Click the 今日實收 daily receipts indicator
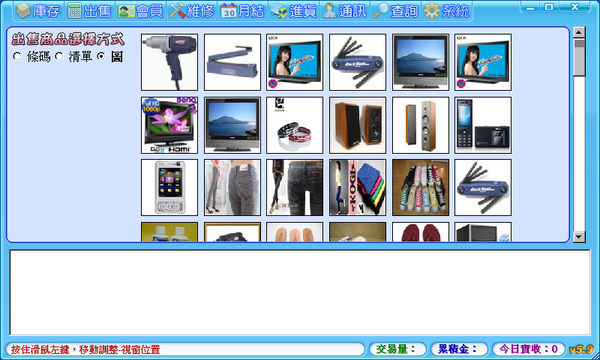This screenshot has width=600, height=360. [529, 349]
